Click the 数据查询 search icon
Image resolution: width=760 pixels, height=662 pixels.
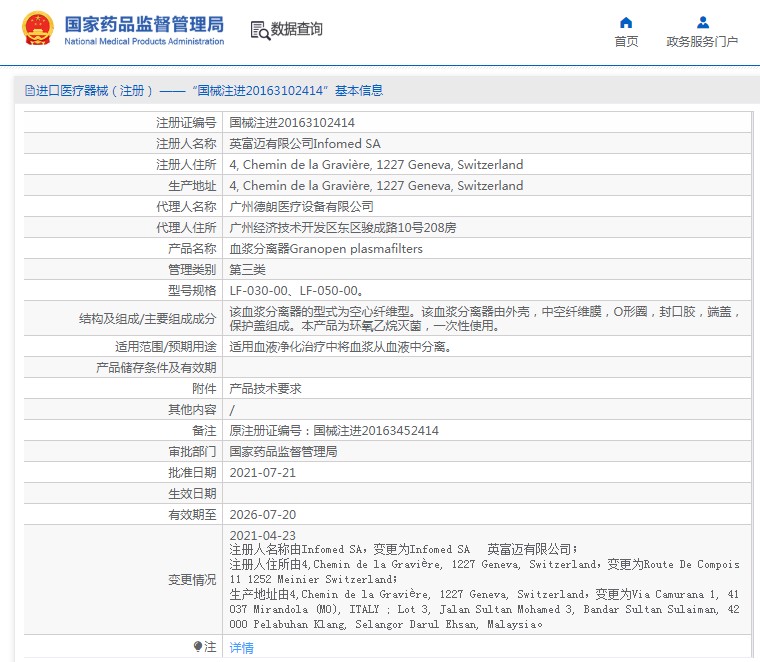click(x=260, y=30)
